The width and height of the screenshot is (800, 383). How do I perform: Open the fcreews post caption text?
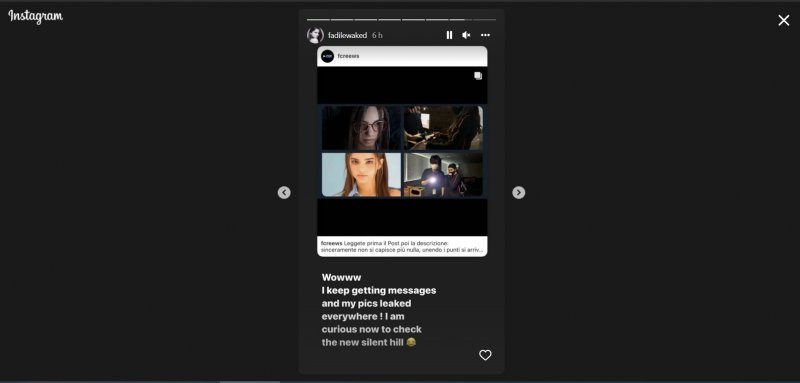click(402, 246)
